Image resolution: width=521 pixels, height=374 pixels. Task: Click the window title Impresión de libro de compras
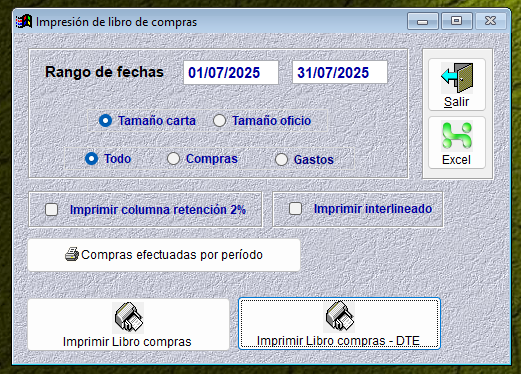tap(116, 22)
